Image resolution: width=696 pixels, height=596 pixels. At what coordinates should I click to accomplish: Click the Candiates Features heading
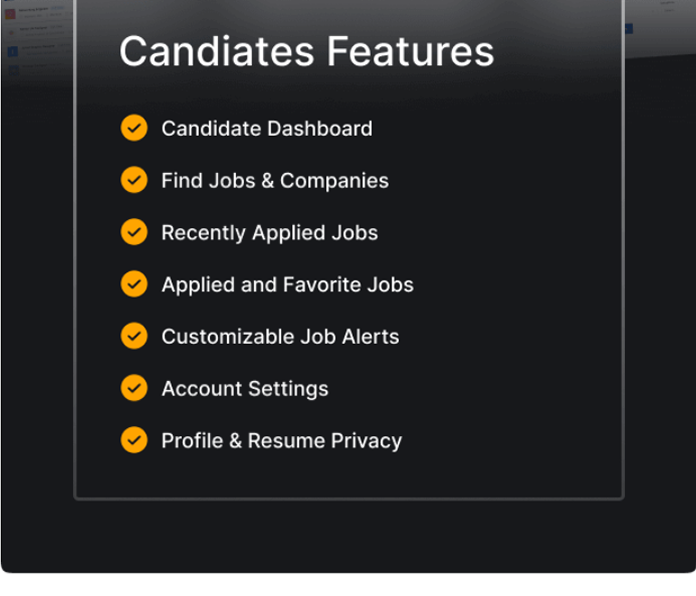click(x=306, y=51)
